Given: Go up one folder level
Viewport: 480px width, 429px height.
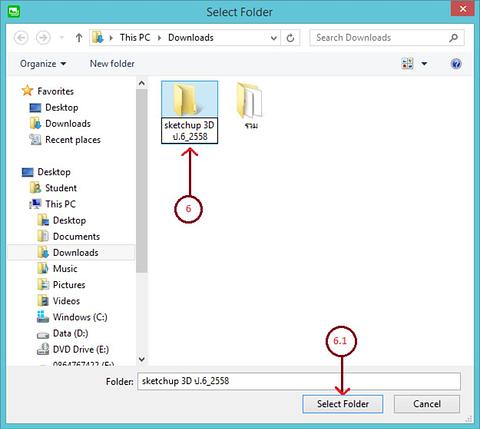Looking at the screenshot, I should tap(79, 38).
